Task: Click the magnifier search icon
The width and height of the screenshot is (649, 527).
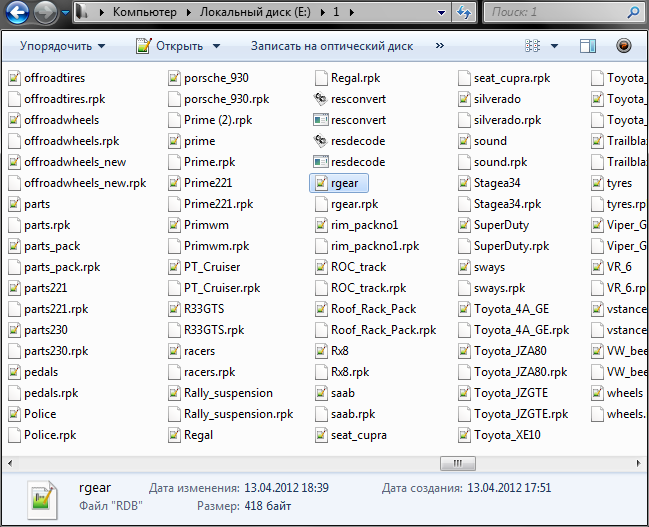Action: (633, 12)
